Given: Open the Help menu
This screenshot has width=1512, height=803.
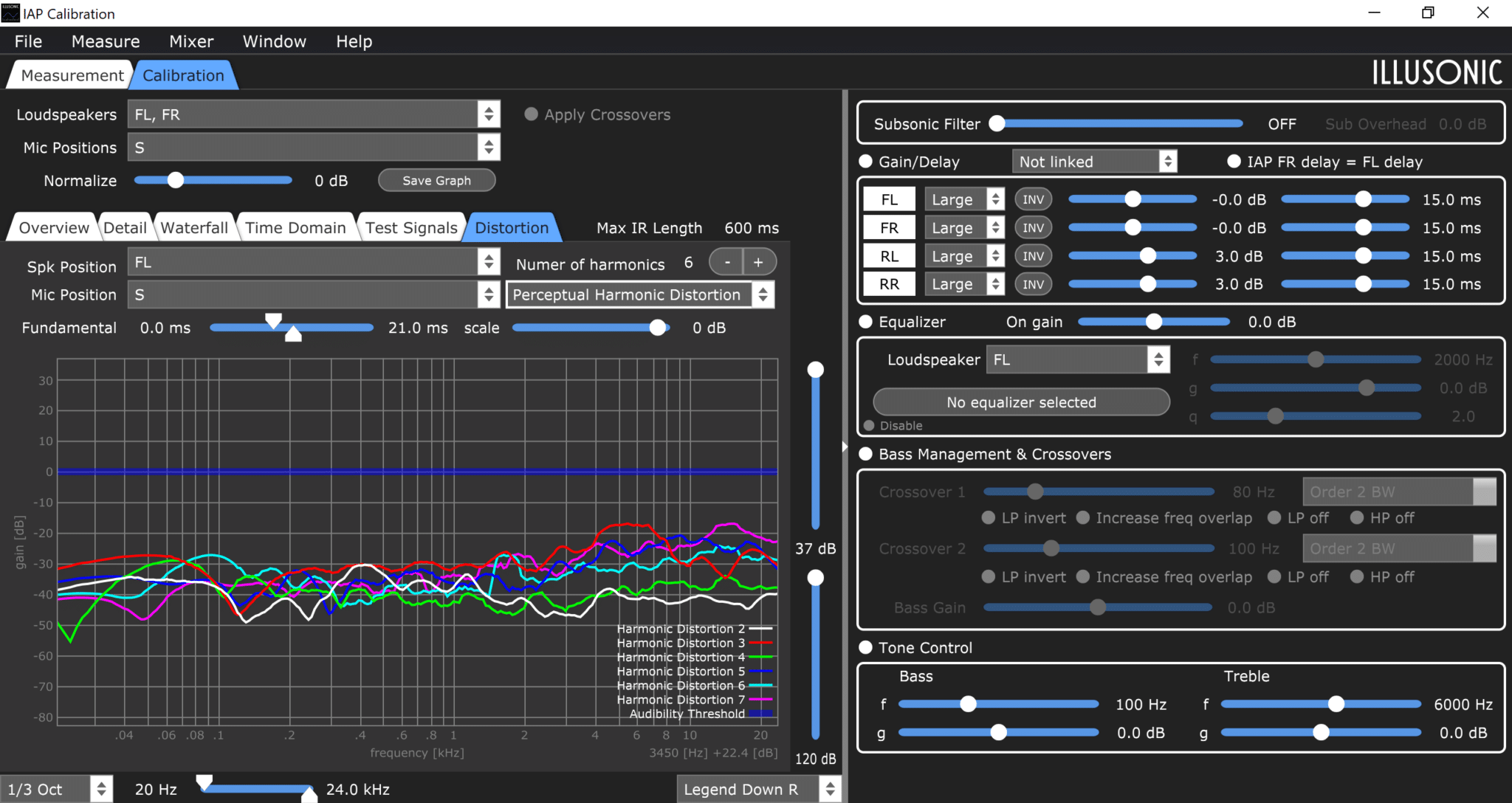Looking at the screenshot, I should click(x=354, y=41).
